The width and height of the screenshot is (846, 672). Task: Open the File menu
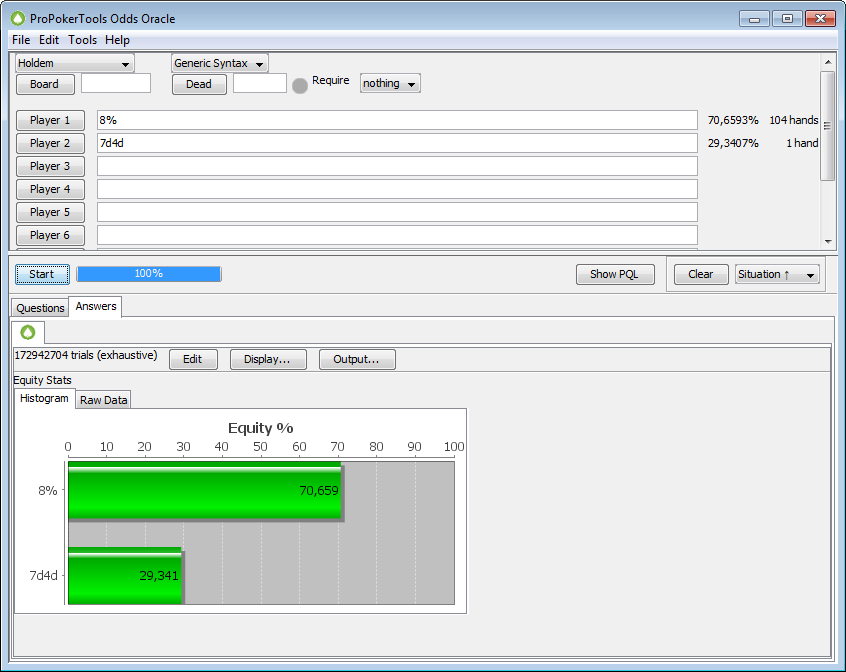tap(21, 40)
